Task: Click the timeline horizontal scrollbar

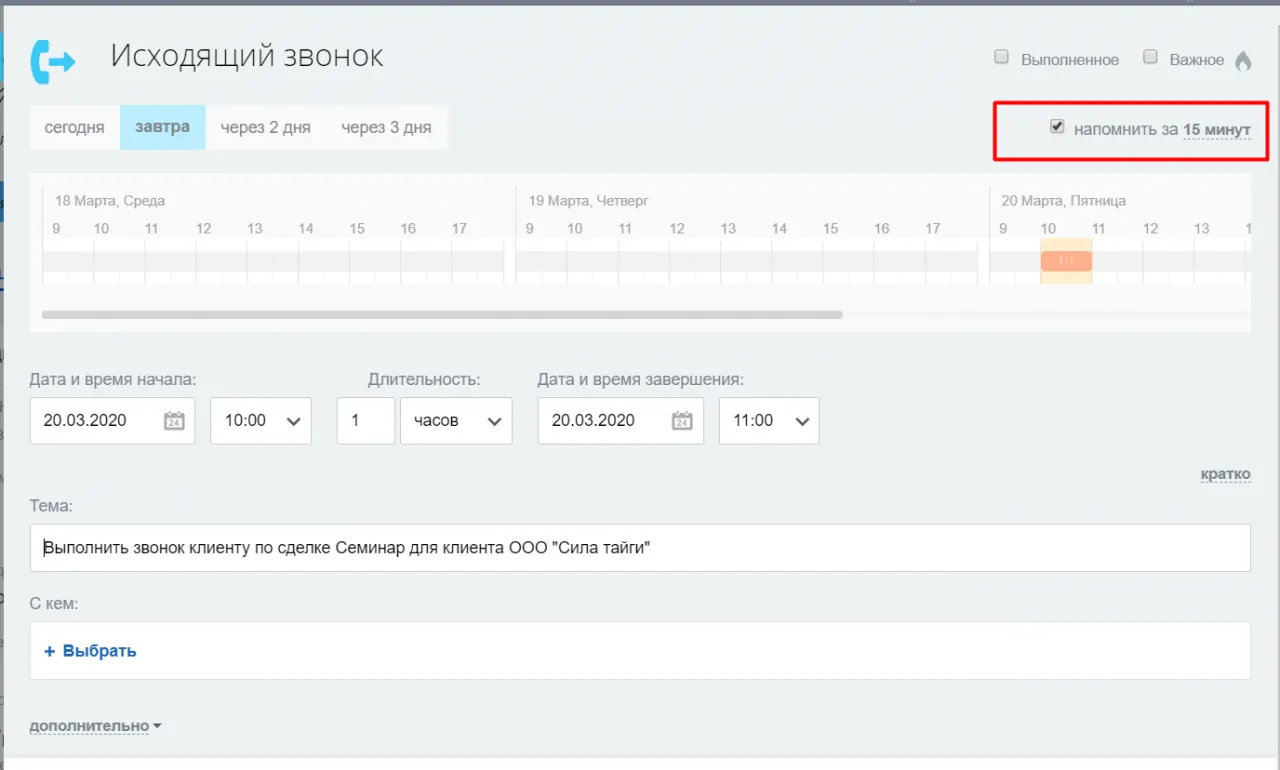Action: tap(440, 314)
